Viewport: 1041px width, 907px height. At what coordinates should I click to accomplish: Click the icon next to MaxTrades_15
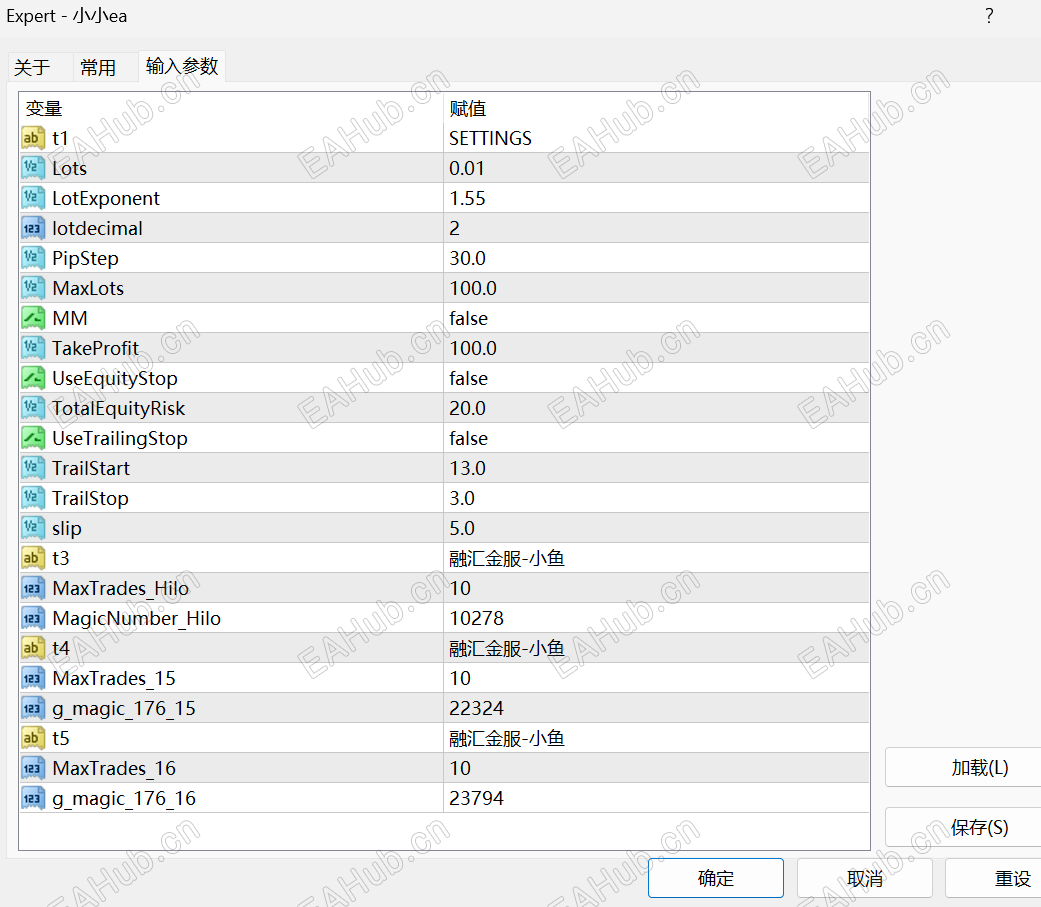pyautogui.click(x=33, y=678)
